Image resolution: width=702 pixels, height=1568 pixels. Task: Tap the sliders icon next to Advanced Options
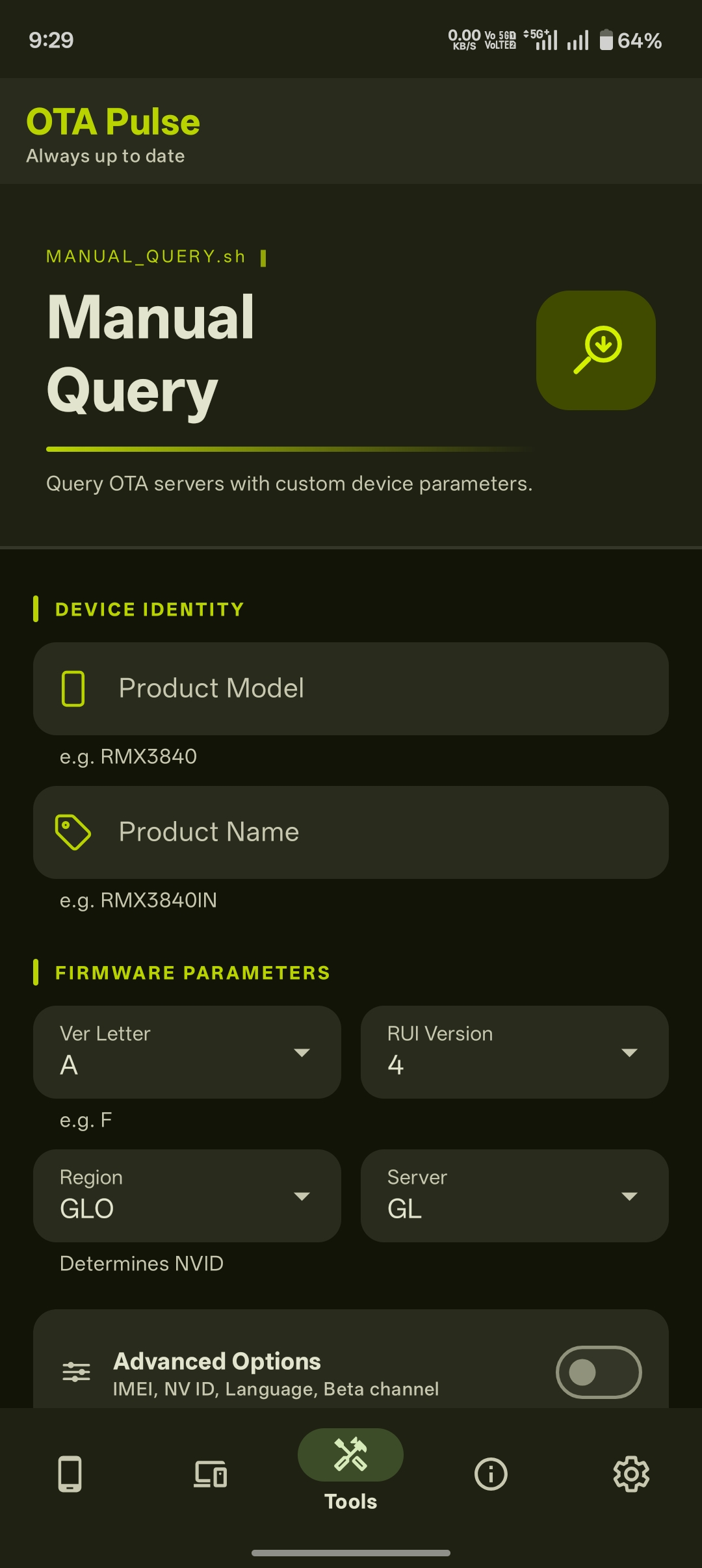(76, 1372)
